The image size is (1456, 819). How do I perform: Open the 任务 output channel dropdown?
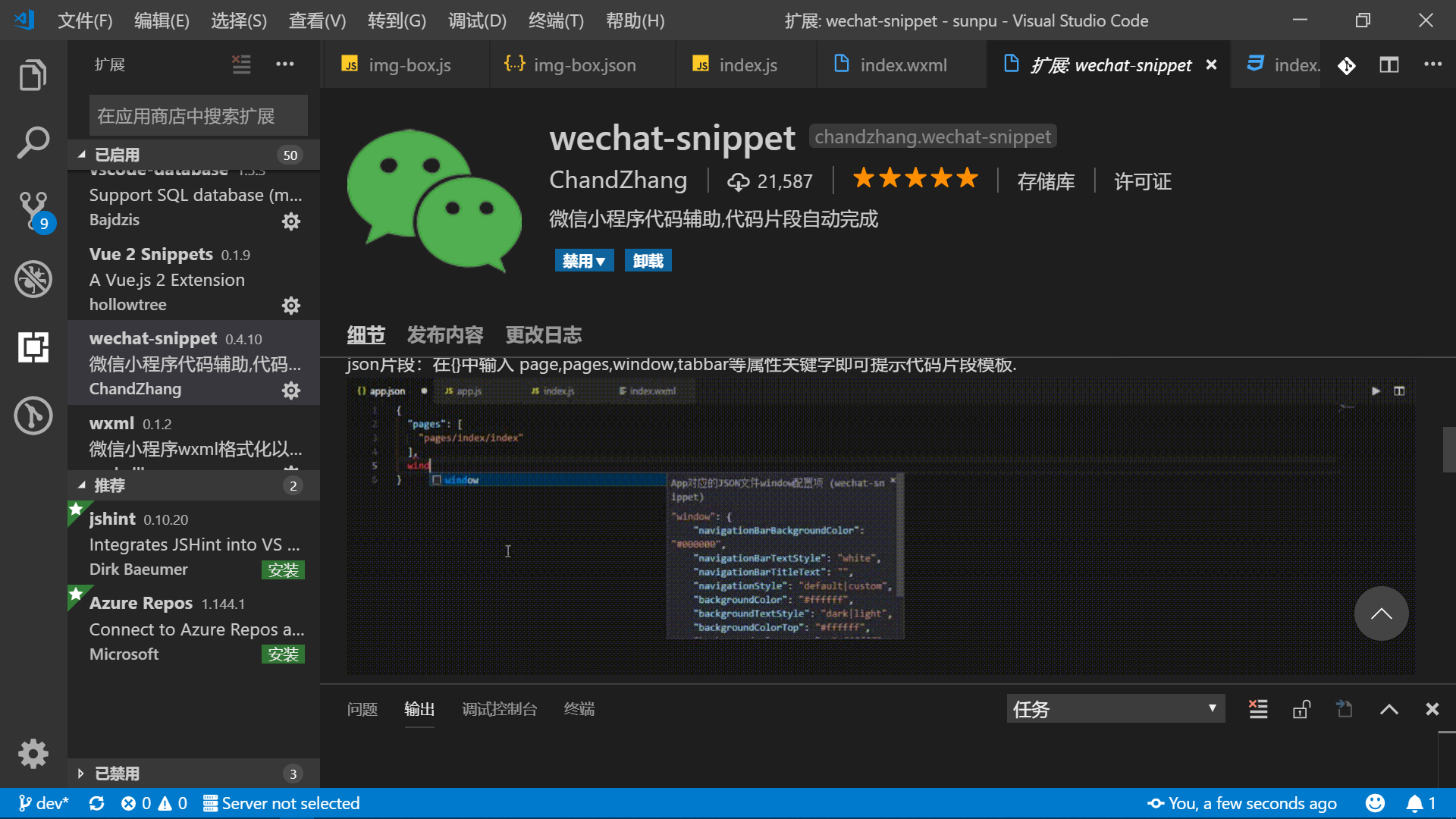click(1115, 709)
